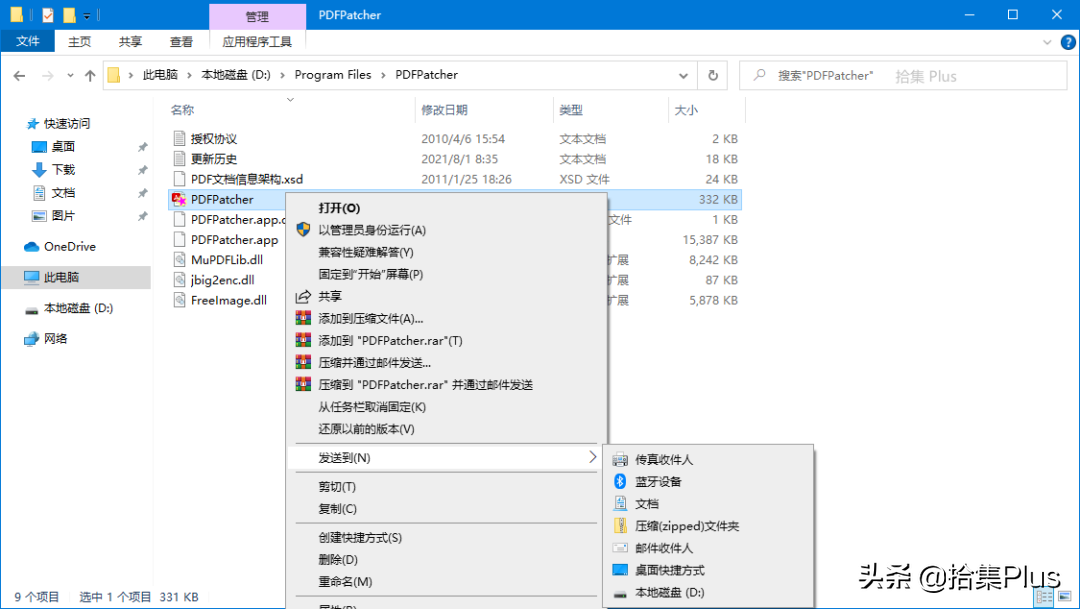Switch to details view icon in status bar

pyautogui.click(x=1044, y=597)
